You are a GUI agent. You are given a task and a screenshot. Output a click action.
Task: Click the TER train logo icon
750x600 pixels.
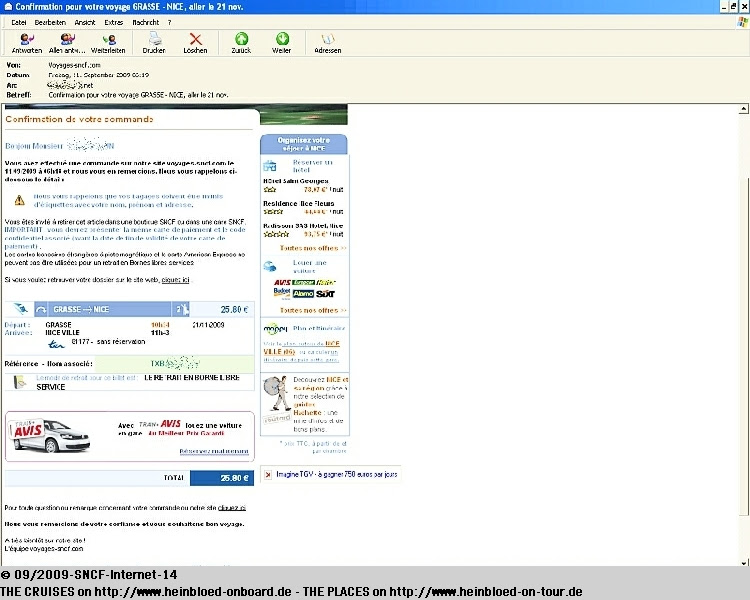(56, 344)
